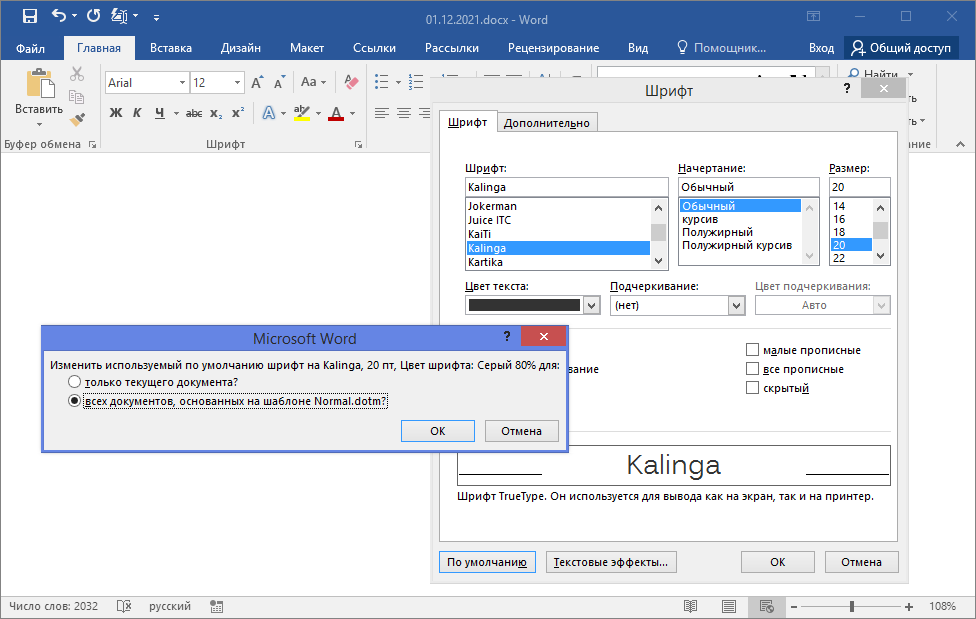Image resolution: width=976 pixels, height=619 pixels.
Task: Open the underline style arrow next to Ч
Action: pyautogui.click(x=176, y=113)
